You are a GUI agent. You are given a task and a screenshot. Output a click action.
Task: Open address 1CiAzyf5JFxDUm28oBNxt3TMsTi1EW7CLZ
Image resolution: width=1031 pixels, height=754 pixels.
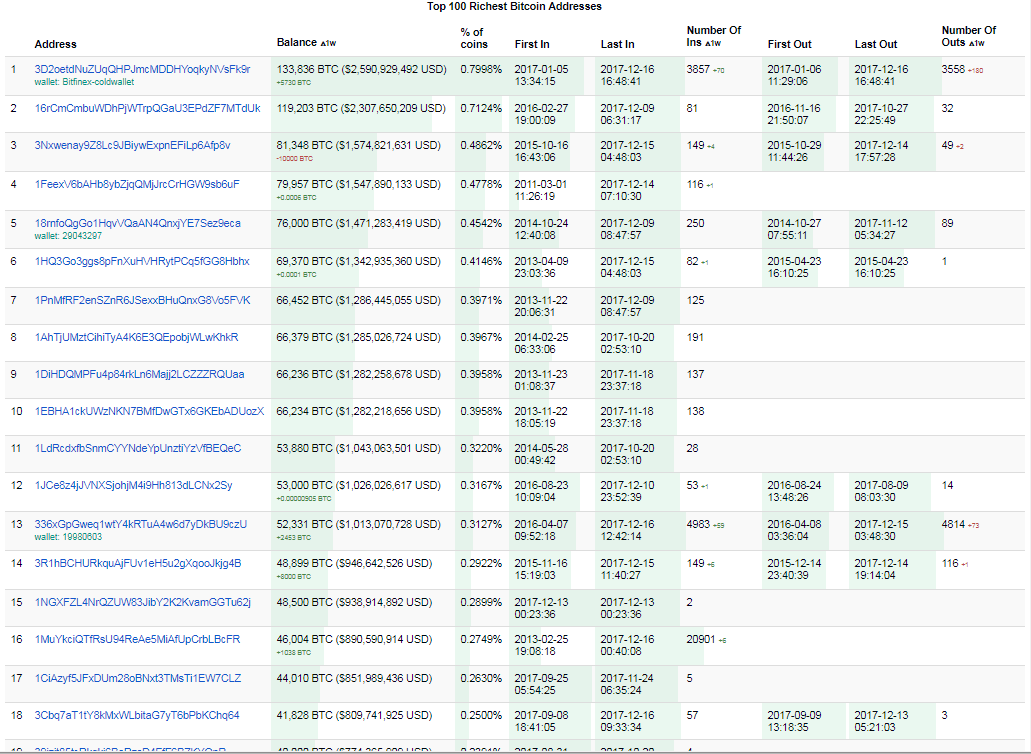[x=137, y=678]
